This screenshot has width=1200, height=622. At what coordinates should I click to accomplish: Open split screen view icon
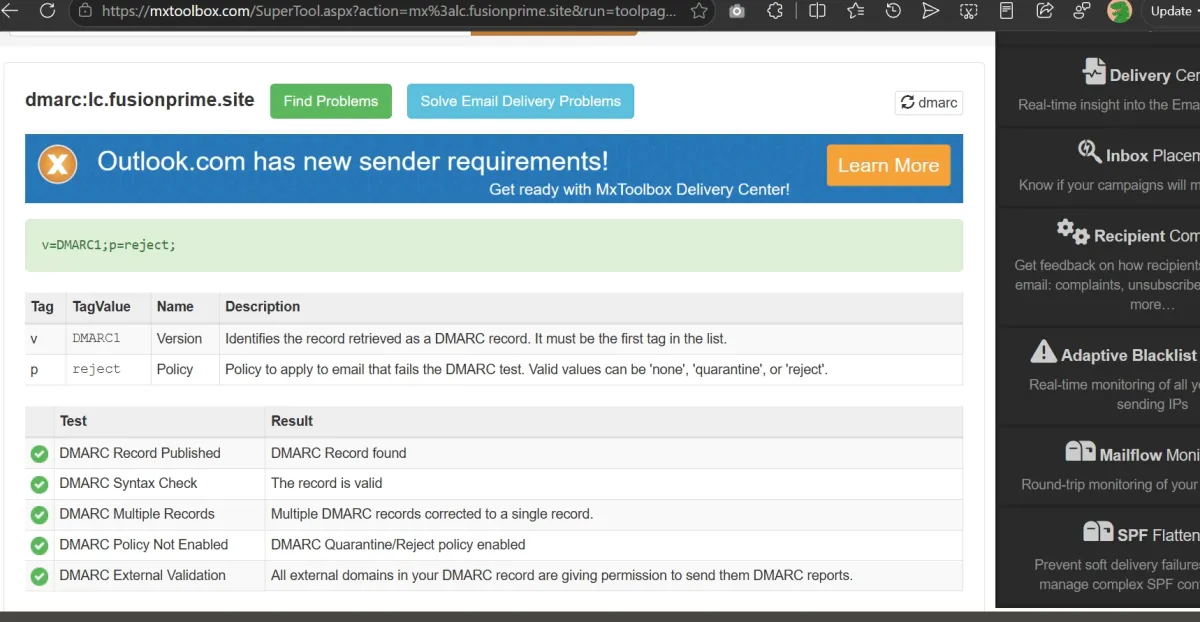pyautogui.click(x=817, y=11)
